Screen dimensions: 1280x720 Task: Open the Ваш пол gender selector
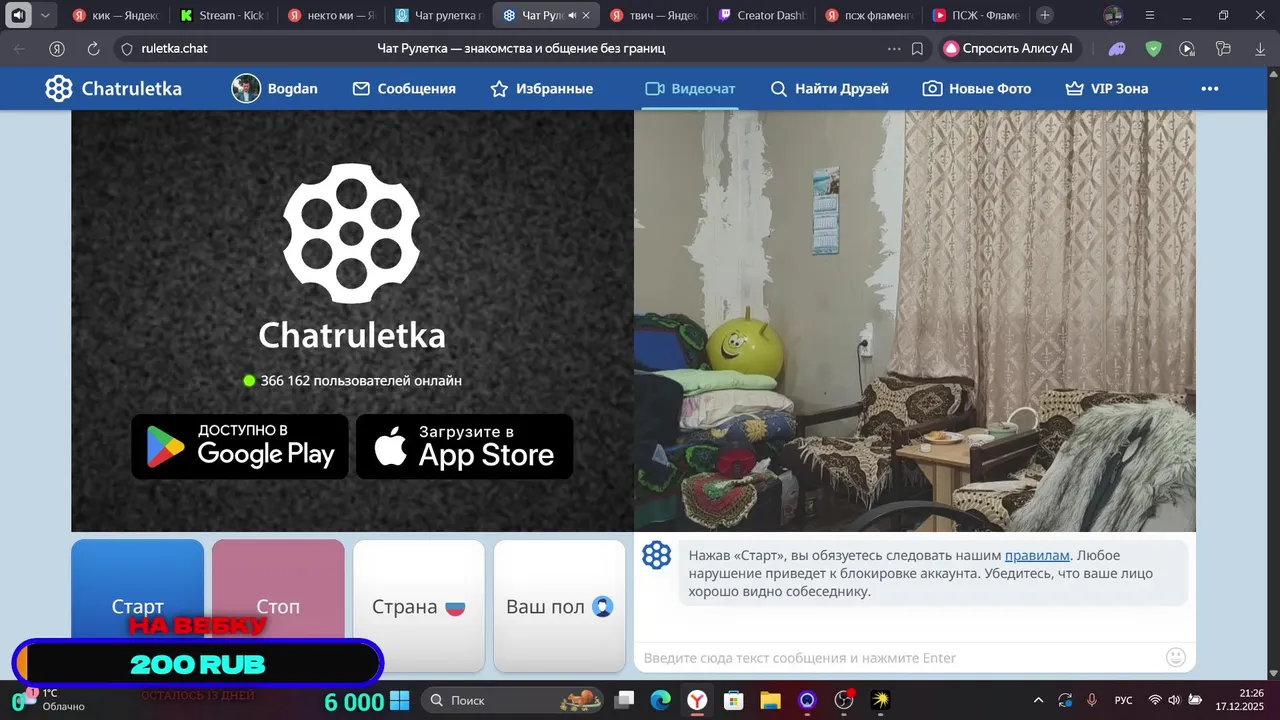pyautogui.click(x=560, y=606)
